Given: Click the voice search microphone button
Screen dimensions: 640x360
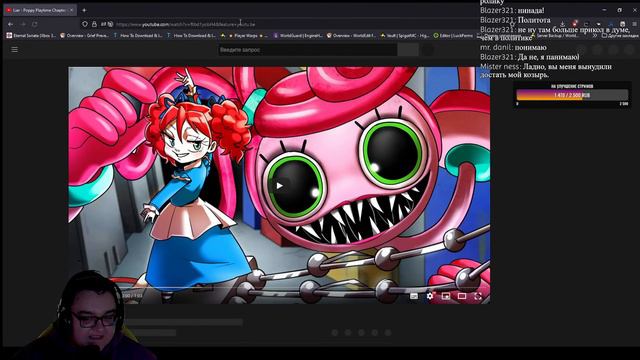Looking at the screenshot, I should point(428,50).
